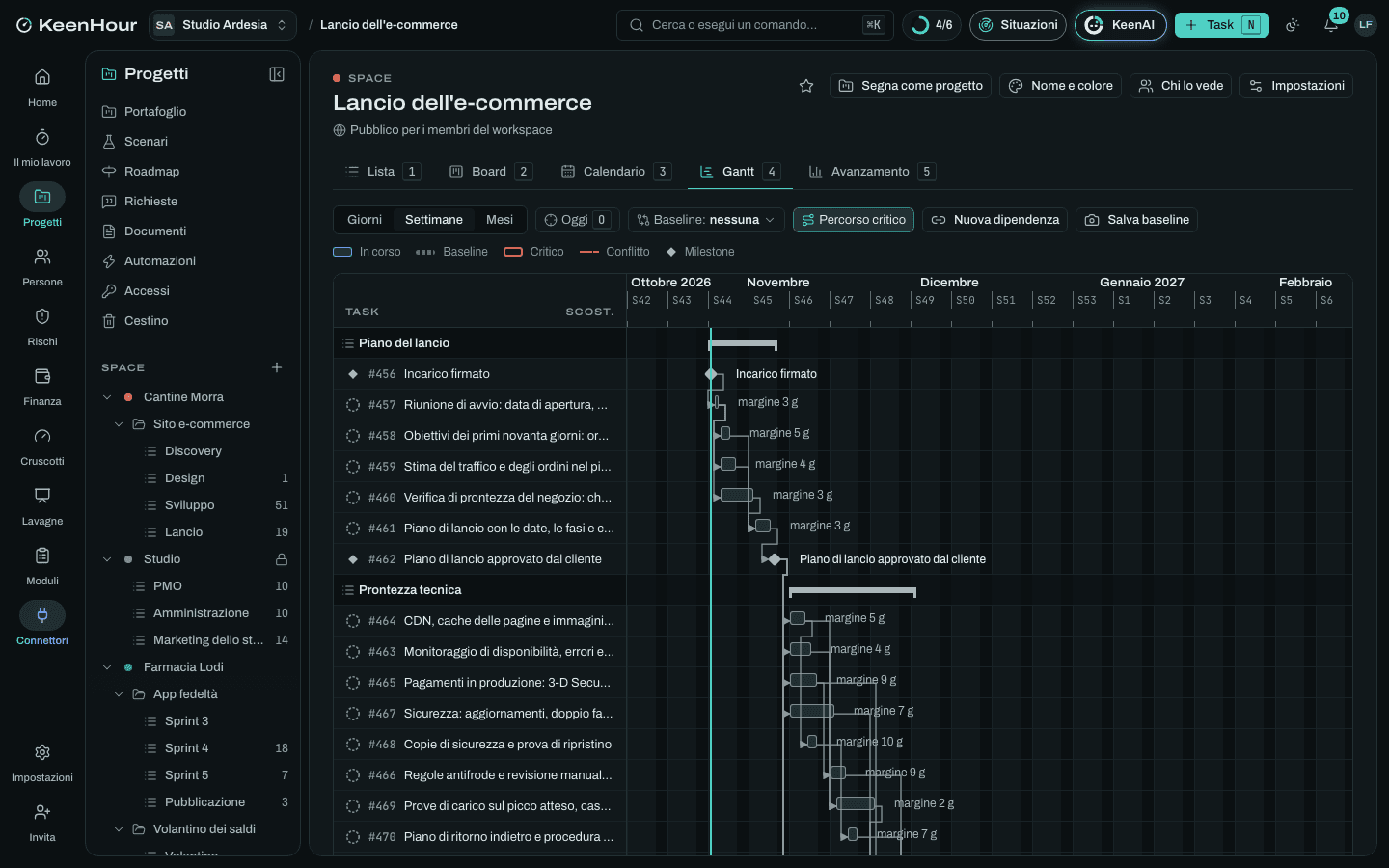Switch to the Calendario tab

(614, 172)
